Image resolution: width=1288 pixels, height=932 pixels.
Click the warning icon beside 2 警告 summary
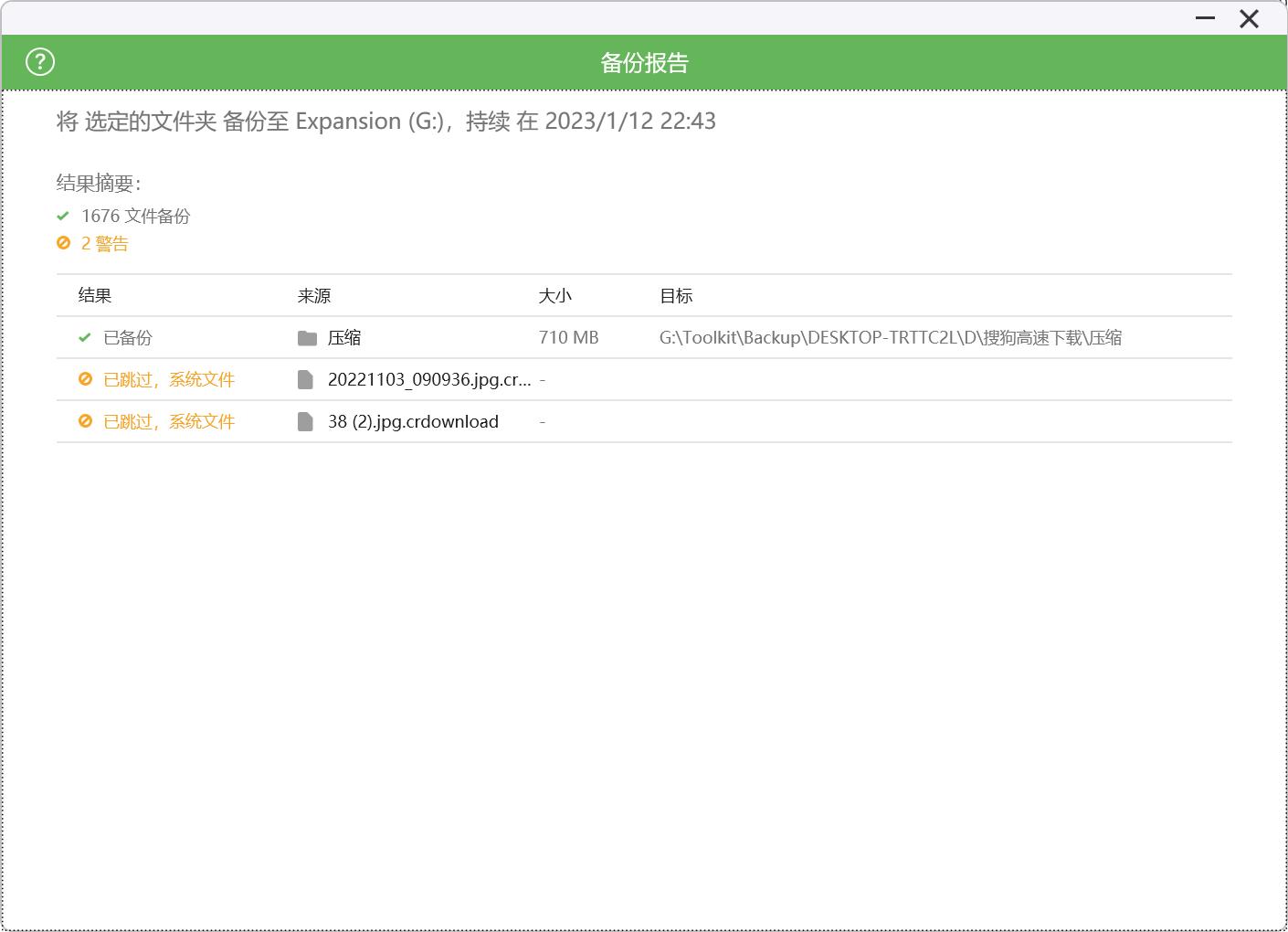[63, 243]
